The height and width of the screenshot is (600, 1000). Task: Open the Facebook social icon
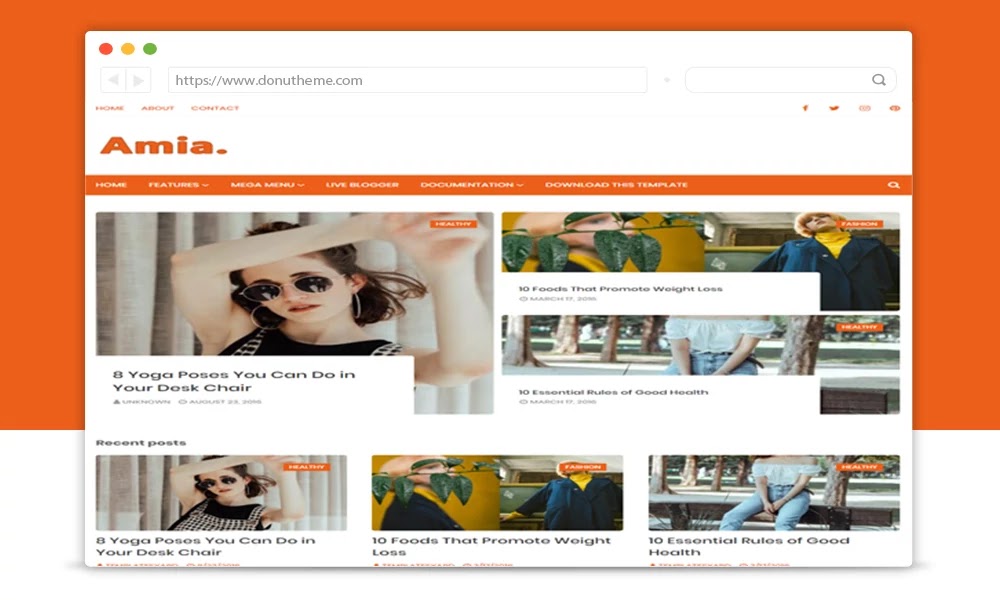click(805, 108)
